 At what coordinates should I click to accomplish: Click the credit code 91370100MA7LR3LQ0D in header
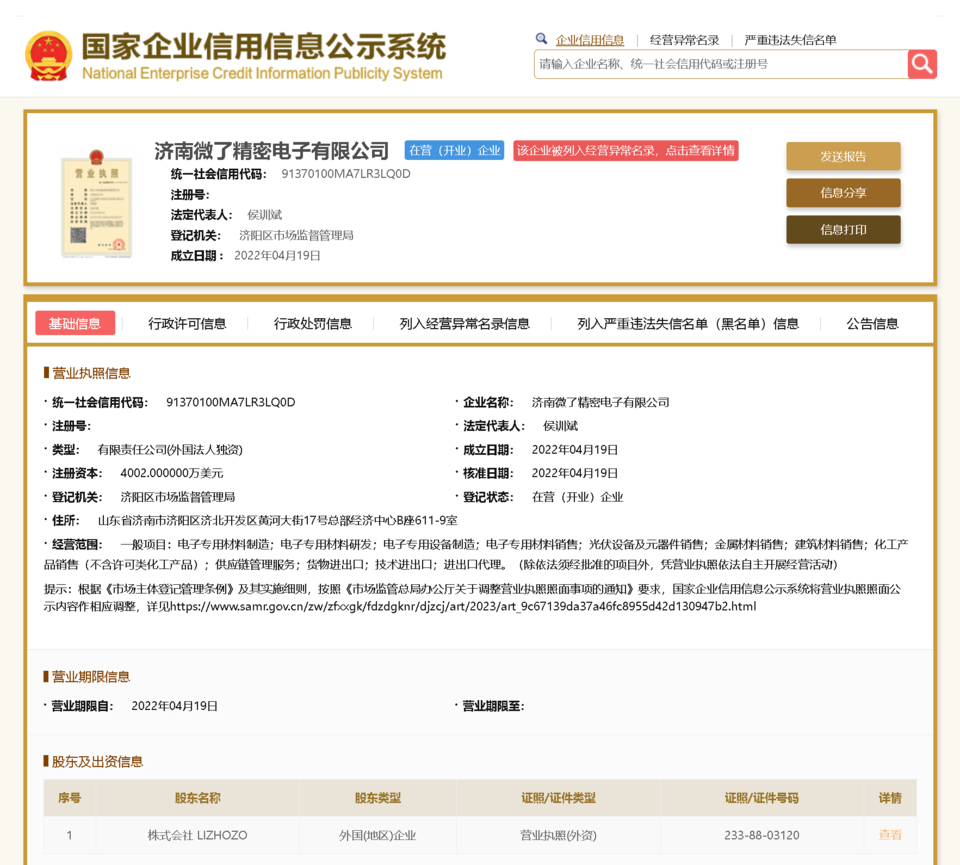(346, 174)
